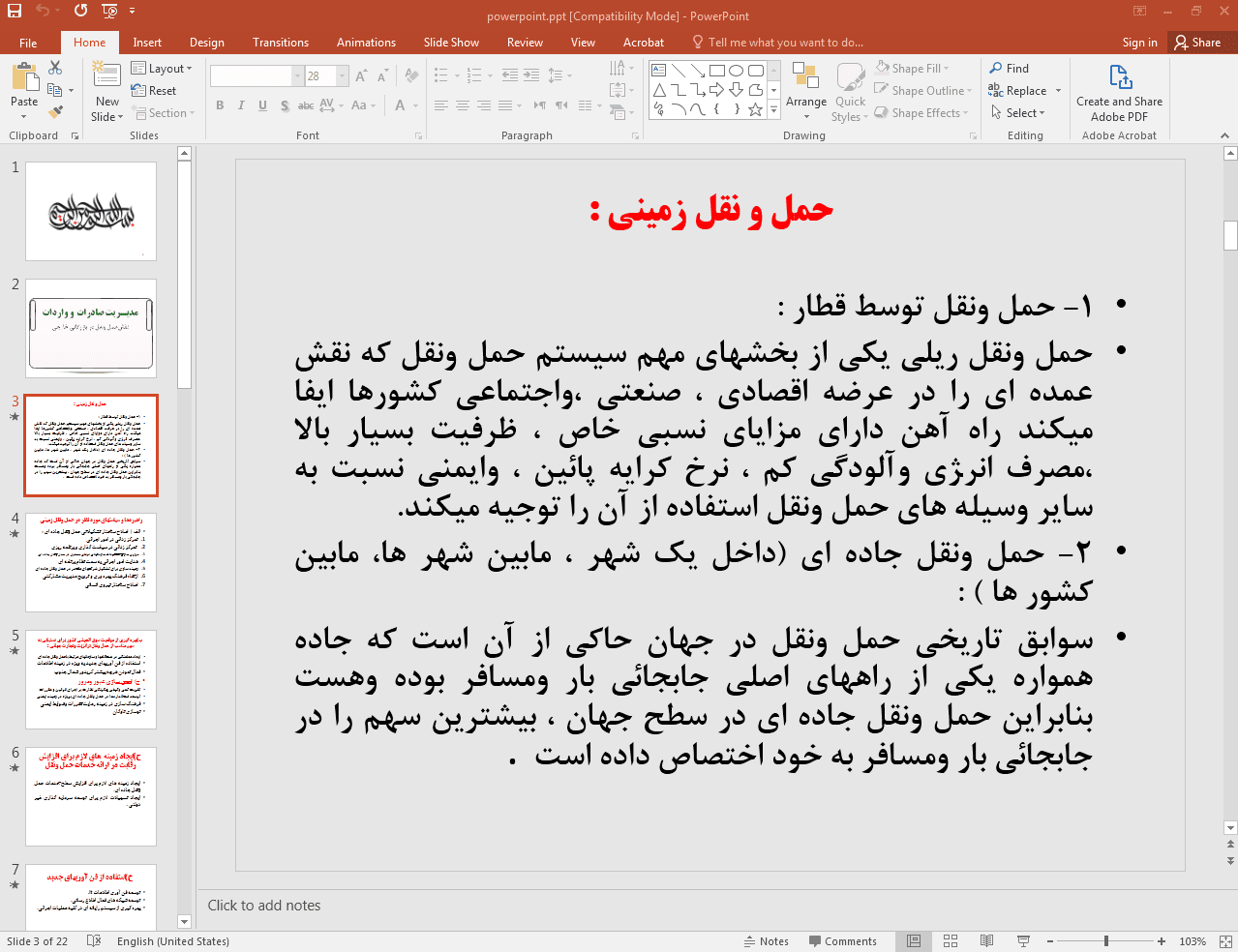Click the Share button
Viewport: 1238px width, 952px height.
point(1197,43)
